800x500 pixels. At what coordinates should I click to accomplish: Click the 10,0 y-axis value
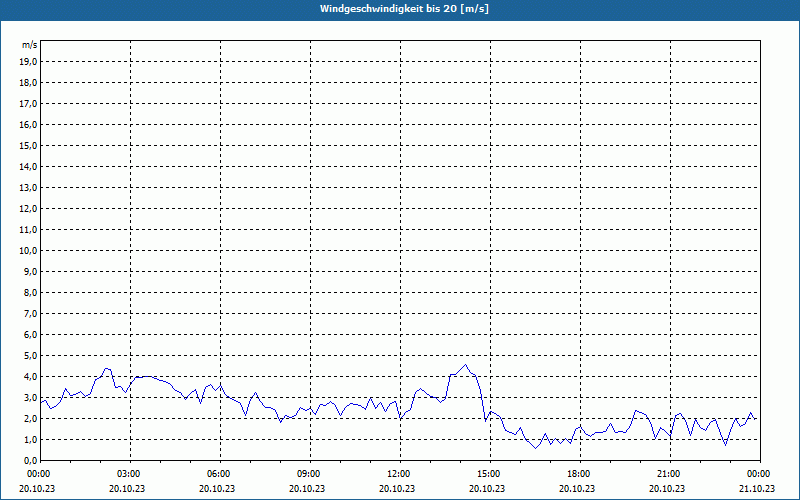click(28, 251)
